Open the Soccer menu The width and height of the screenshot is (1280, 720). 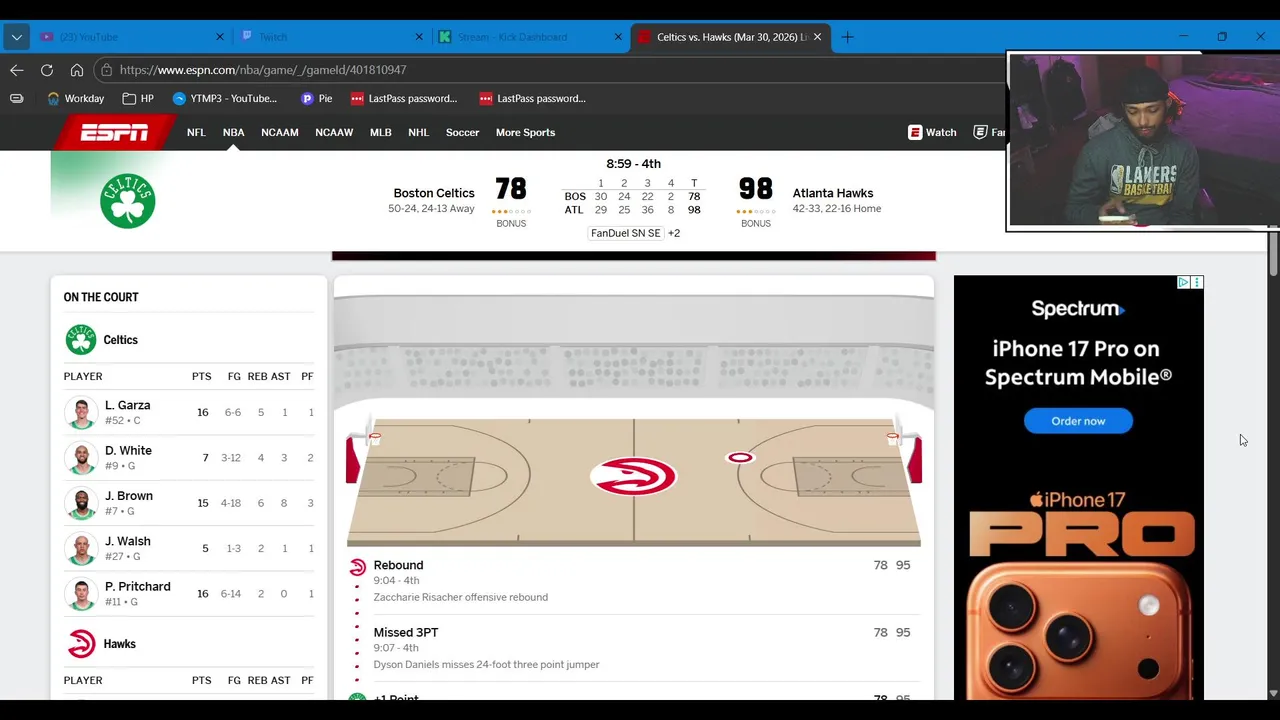[x=462, y=132]
